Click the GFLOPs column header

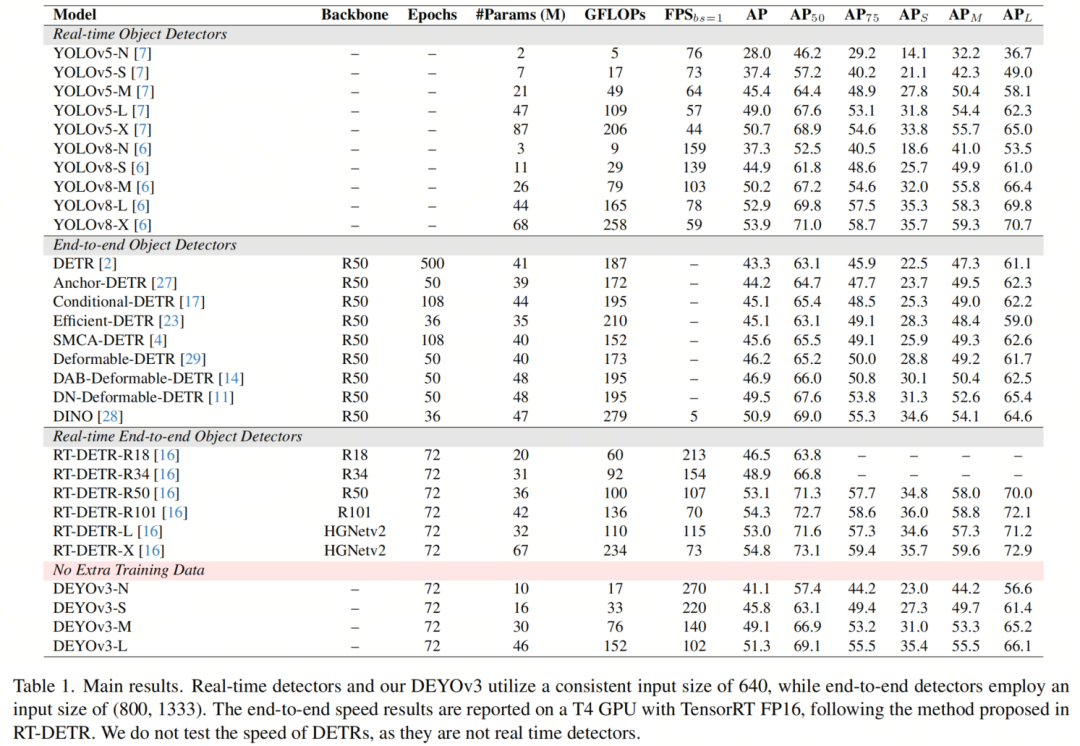[615, 14]
